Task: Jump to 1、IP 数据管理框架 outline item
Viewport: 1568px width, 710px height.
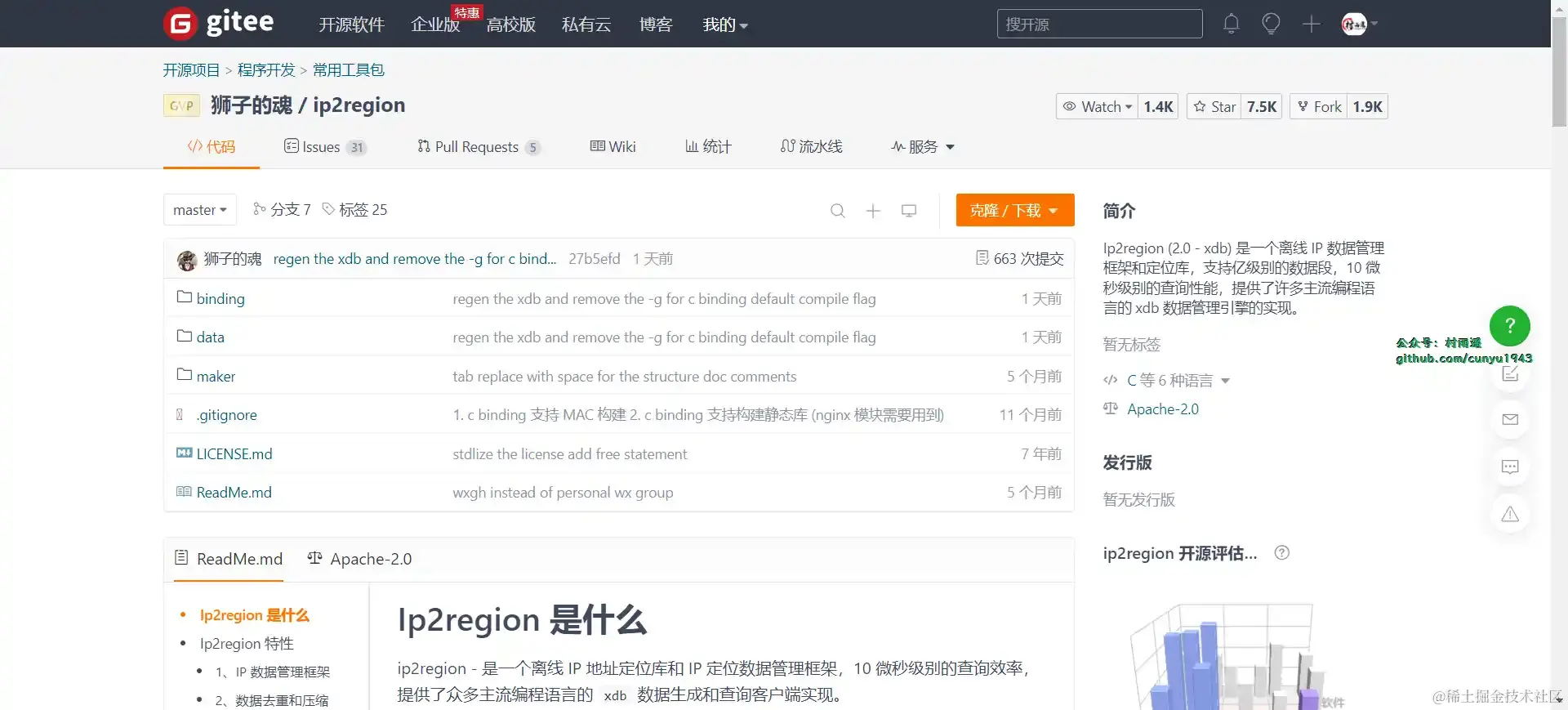Action: (273, 672)
